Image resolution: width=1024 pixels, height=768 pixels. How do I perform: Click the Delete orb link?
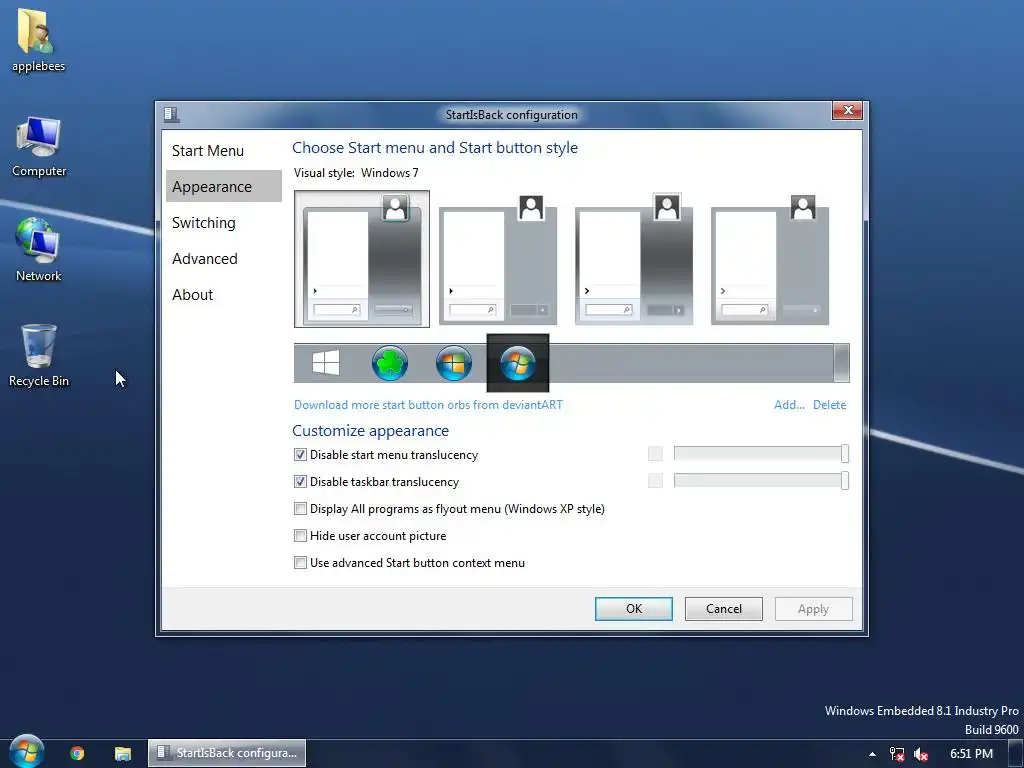pos(829,404)
